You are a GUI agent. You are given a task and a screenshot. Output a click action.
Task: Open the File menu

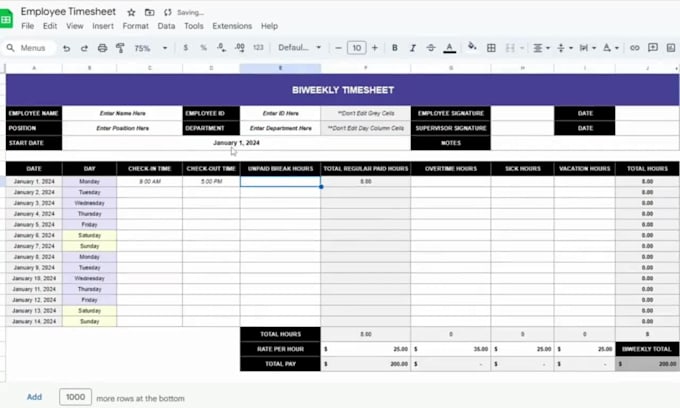click(28, 26)
